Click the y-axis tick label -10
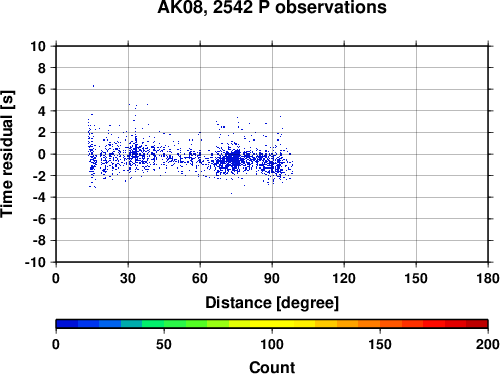 tap(35, 262)
